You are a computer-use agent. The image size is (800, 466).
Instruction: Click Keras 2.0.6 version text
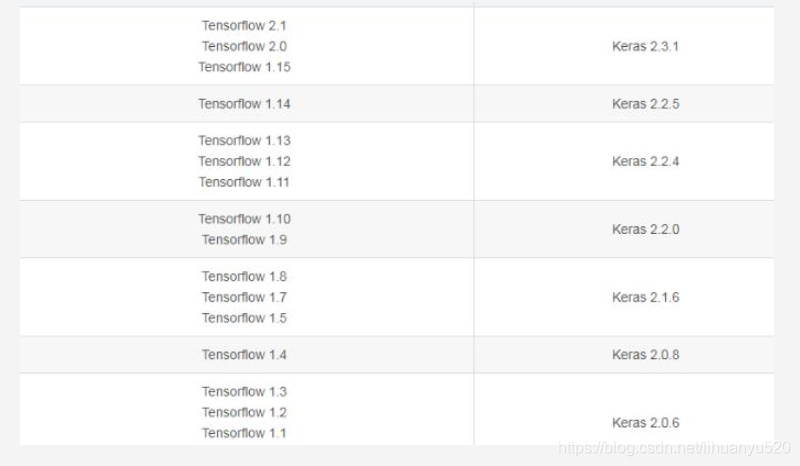(645, 423)
